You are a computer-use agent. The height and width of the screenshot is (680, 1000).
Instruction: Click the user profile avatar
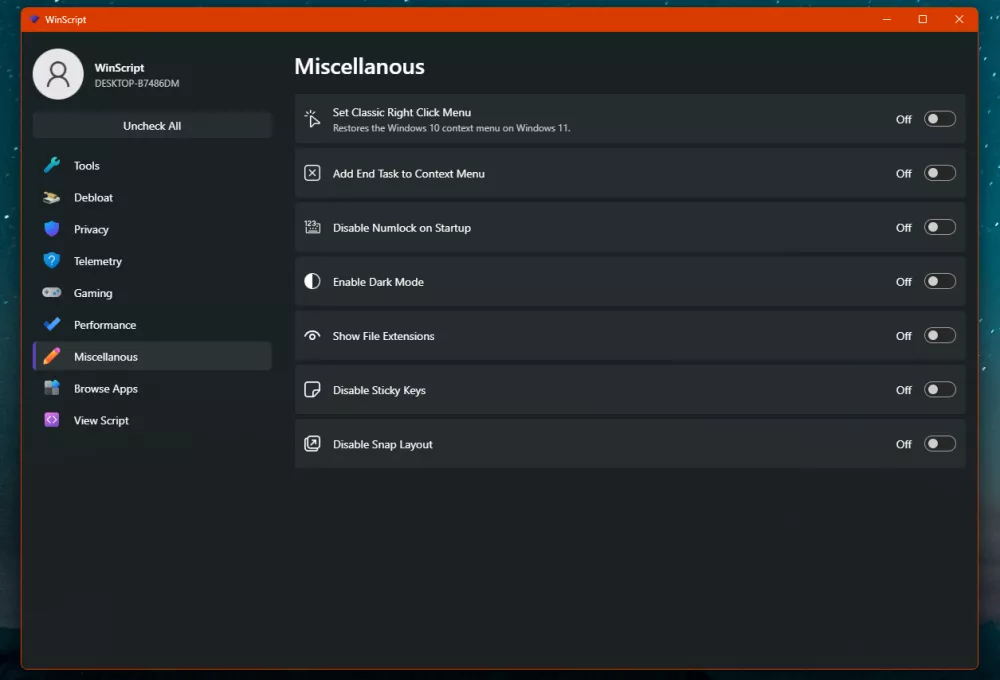(x=58, y=74)
